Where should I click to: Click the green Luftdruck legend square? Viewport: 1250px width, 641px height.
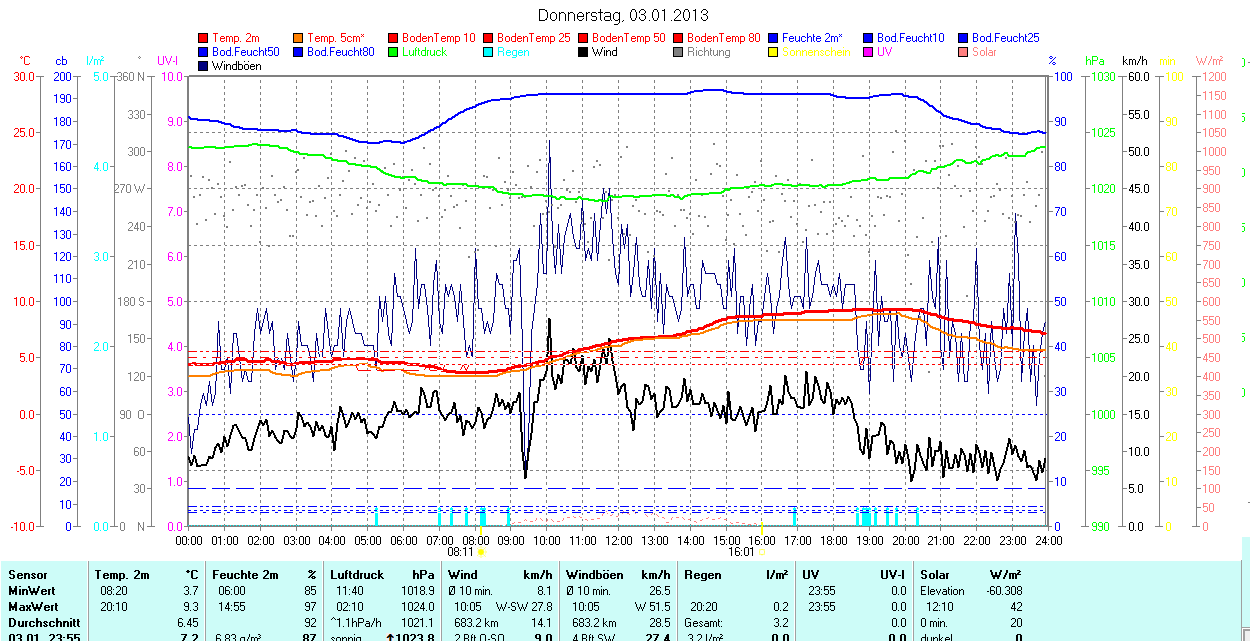click(394, 52)
